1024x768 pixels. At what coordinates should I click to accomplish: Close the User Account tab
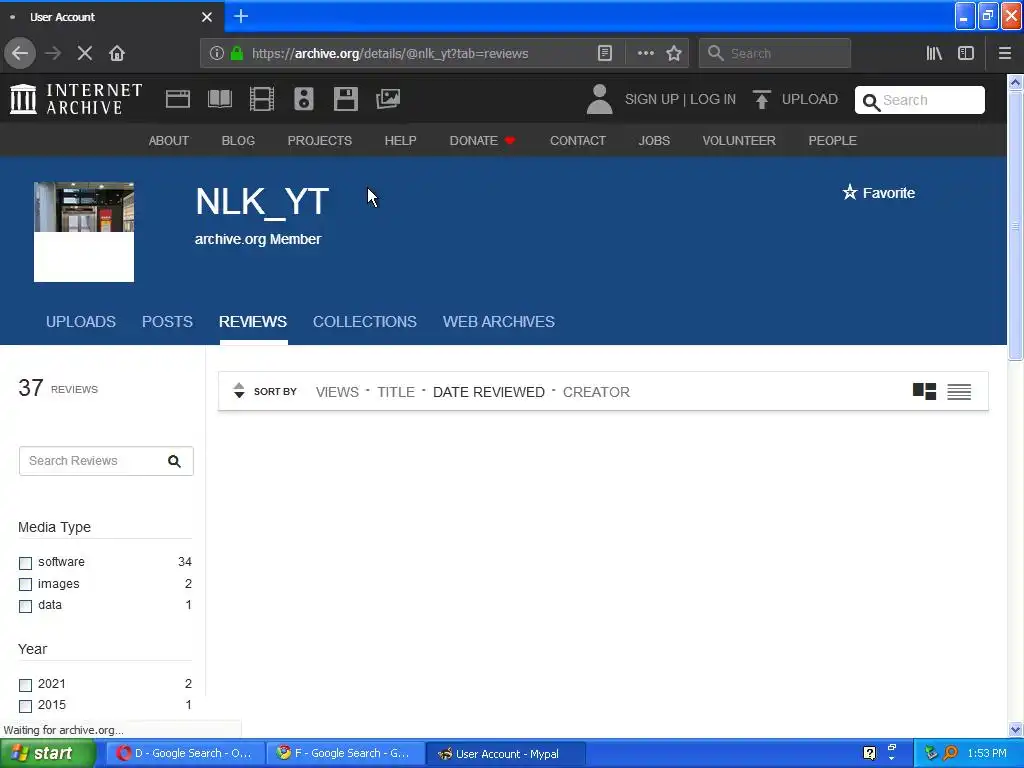pyautogui.click(x=207, y=17)
